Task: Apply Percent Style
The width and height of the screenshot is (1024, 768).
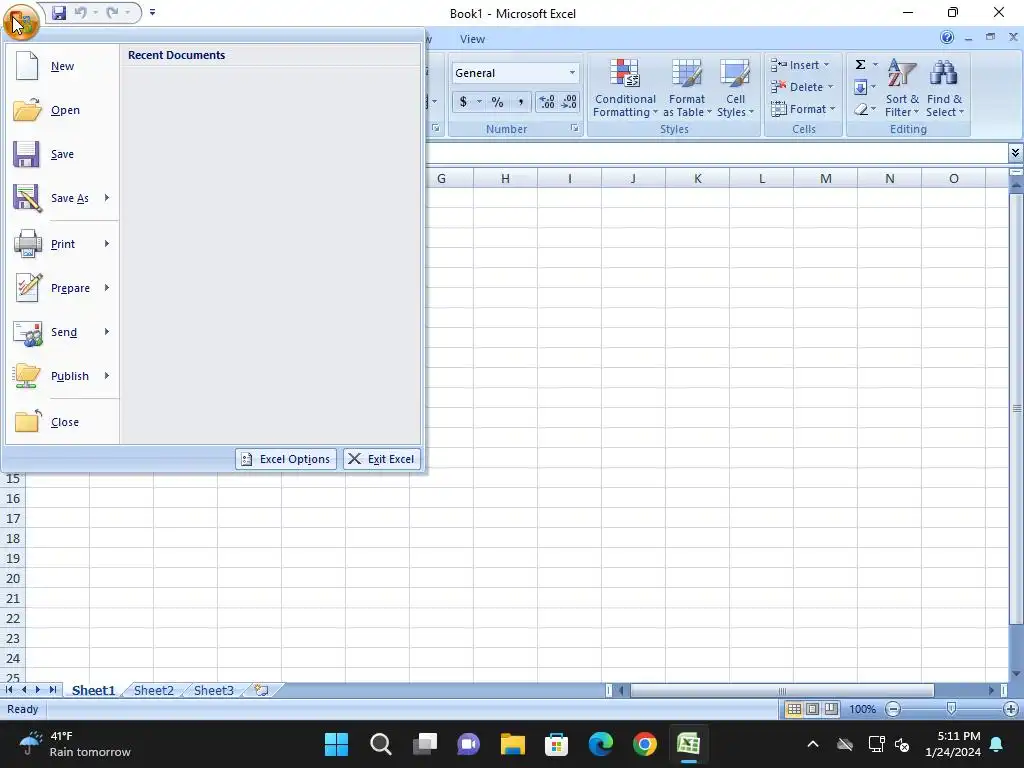Action: (x=498, y=102)
